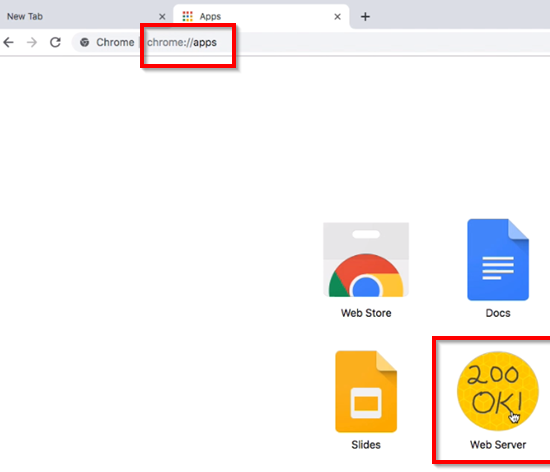Image resolution: width=550 pixels, height=472 pixels.
Task: Click the Chrome site info chip
Action: tap(107, 42)
